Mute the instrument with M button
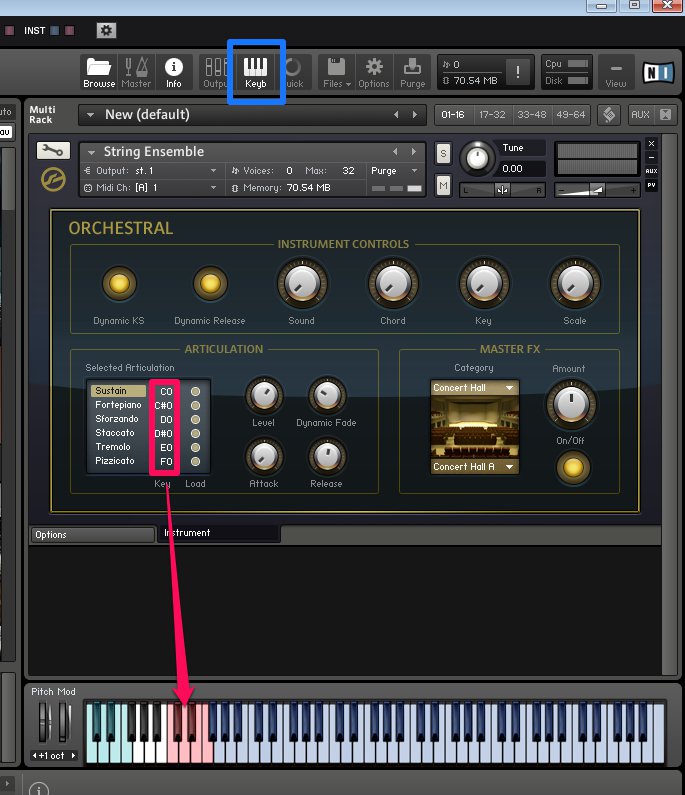This screenshot has height=795, width=685. pos(443,185)
